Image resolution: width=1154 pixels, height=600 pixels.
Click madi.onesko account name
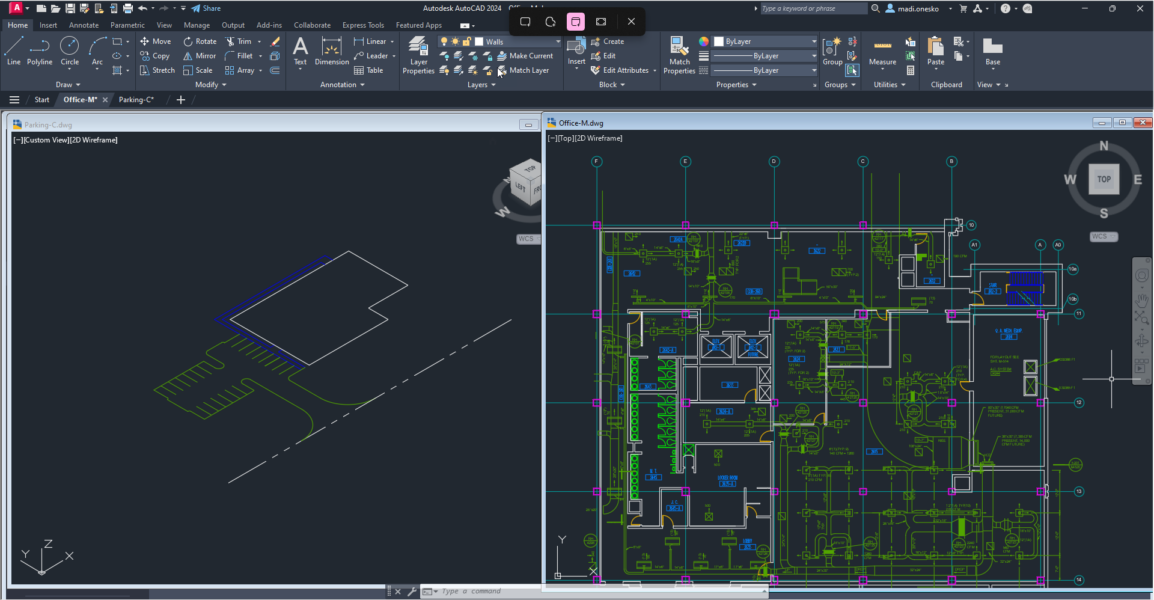918,9
